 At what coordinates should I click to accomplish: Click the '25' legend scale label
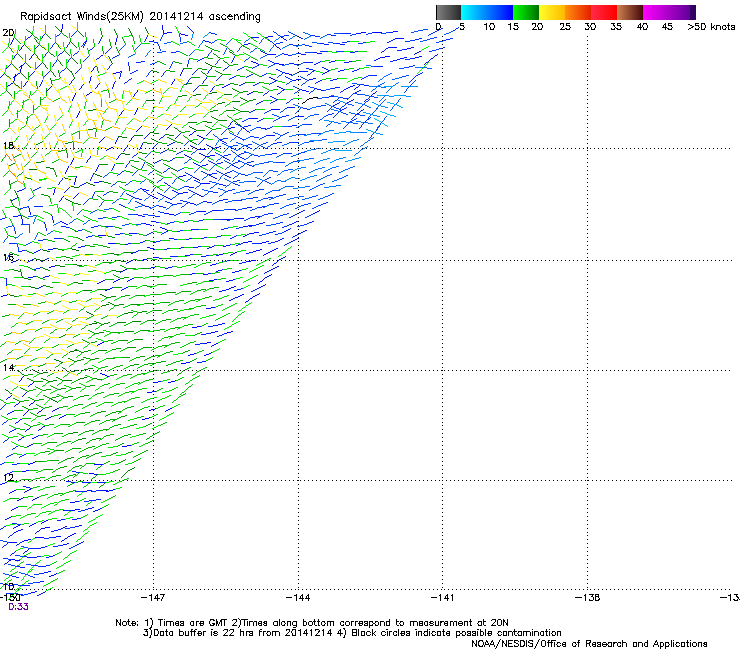(x=565, y=27)
